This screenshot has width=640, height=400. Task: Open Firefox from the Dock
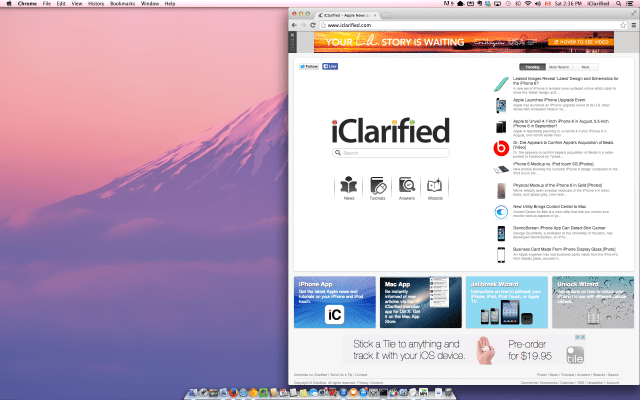233,392
